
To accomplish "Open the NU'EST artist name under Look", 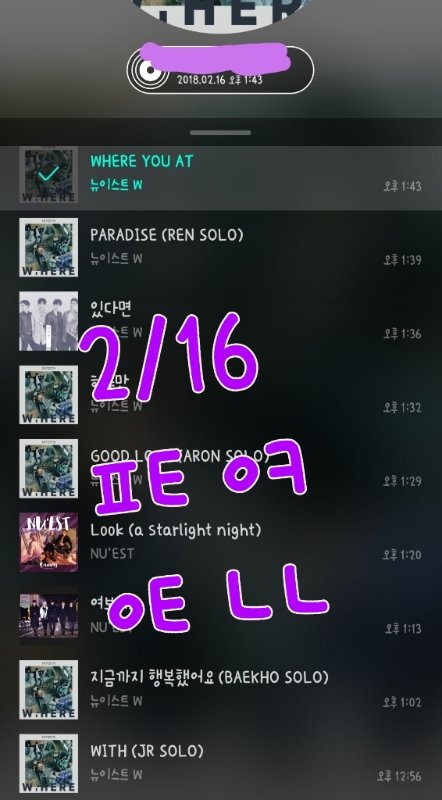I will [x=112, y=554].
